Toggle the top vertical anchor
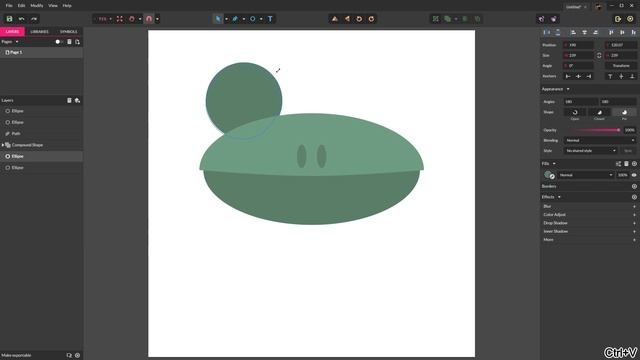This screenshot has height=360, width=640. tap(610, 76)
